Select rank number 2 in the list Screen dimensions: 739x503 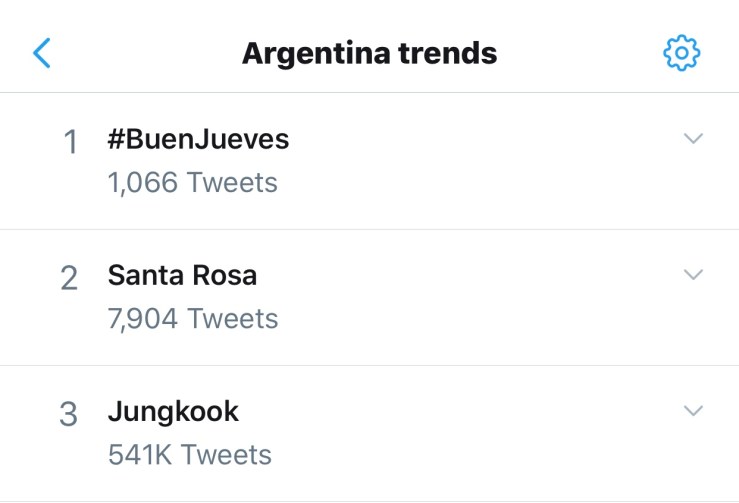pos(69,279)
